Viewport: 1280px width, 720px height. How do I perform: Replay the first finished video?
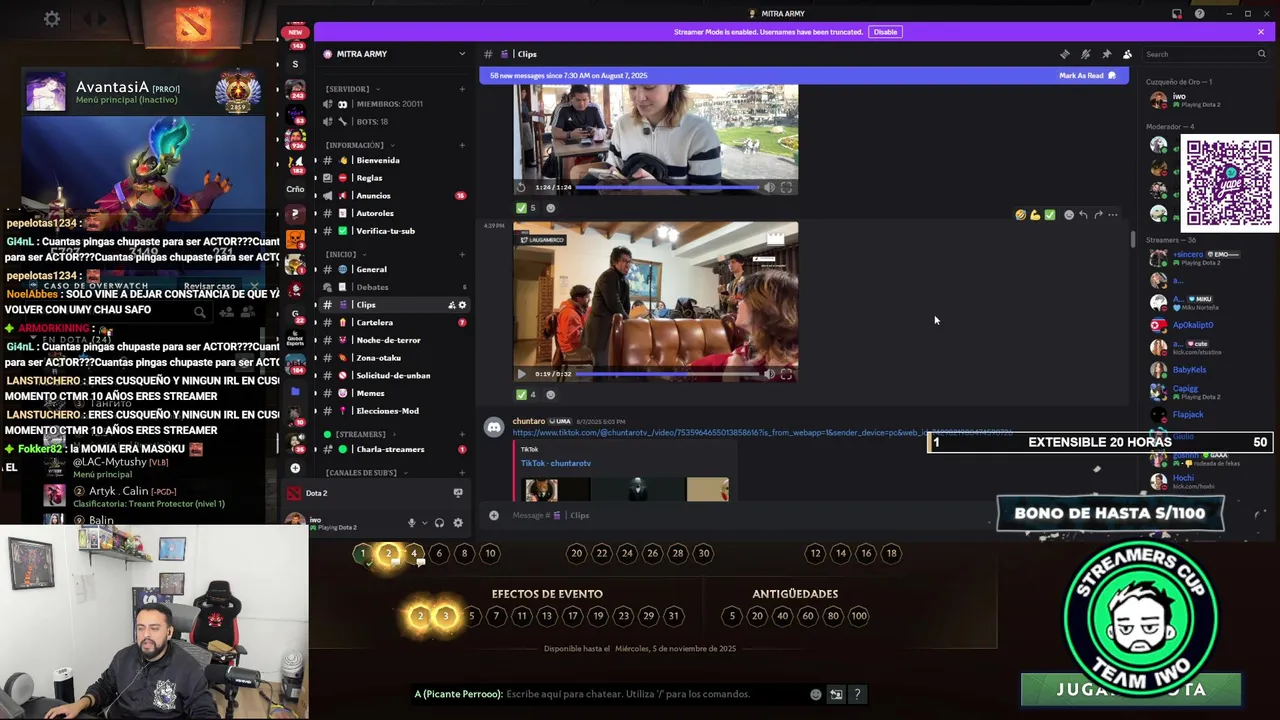coord(521,187)
